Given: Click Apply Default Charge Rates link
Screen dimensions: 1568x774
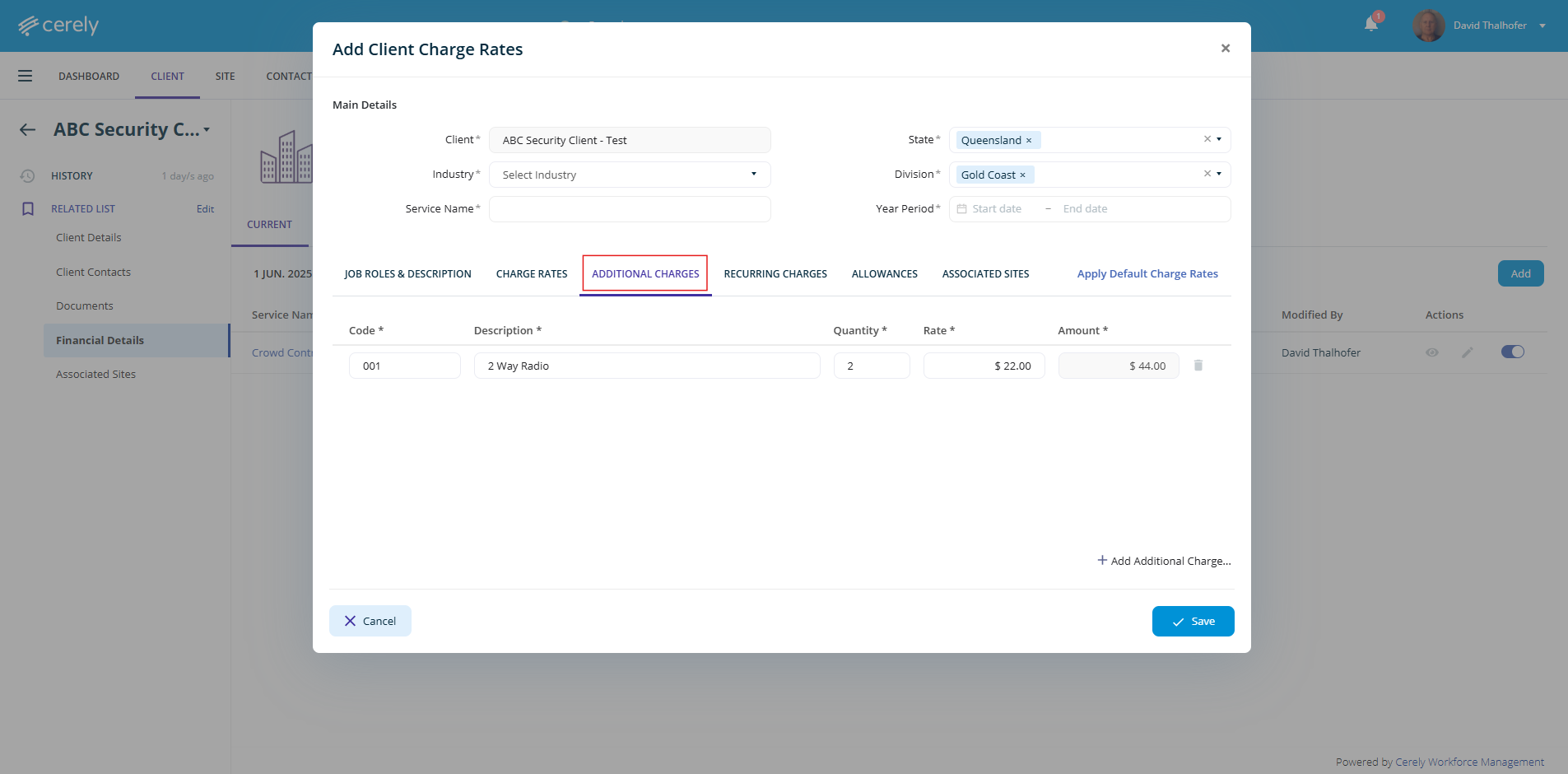Looking at the screenshot, I should [x=1147, y=274].
